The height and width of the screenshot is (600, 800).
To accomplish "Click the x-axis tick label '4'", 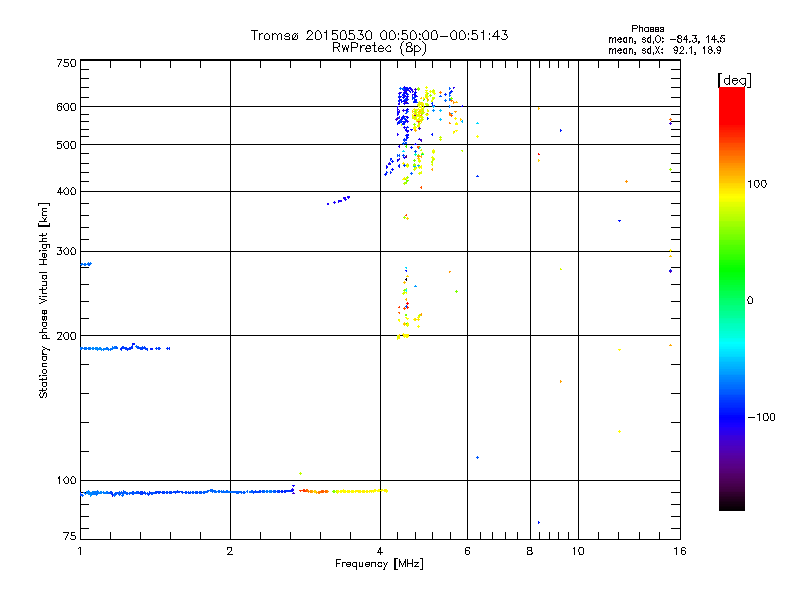I will tap(380, 551).
